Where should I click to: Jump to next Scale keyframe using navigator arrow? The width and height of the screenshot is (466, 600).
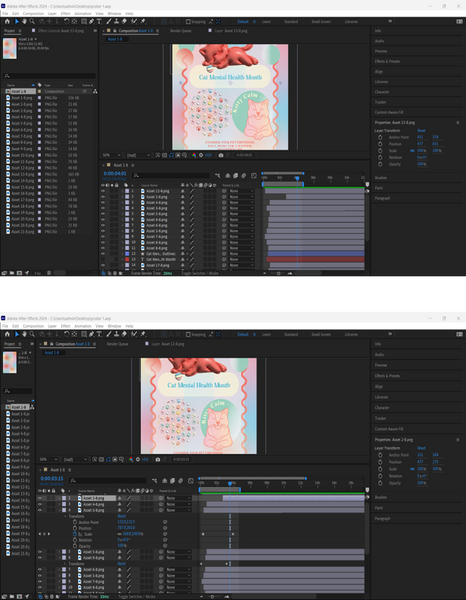tap(49, 534)
